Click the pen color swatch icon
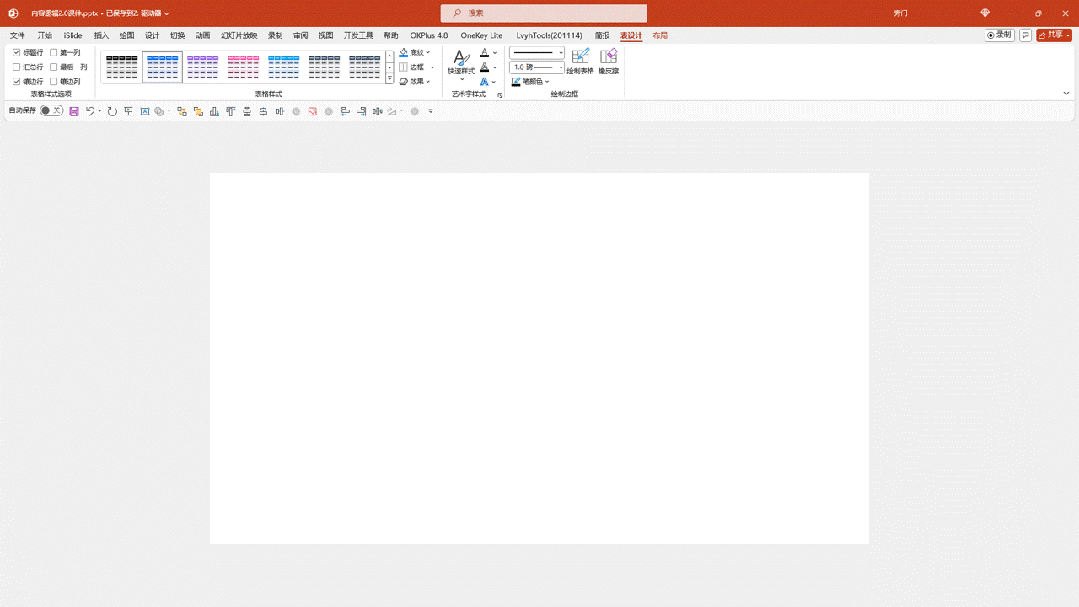This screenshot has width=1079, height=607. [516, 81]
